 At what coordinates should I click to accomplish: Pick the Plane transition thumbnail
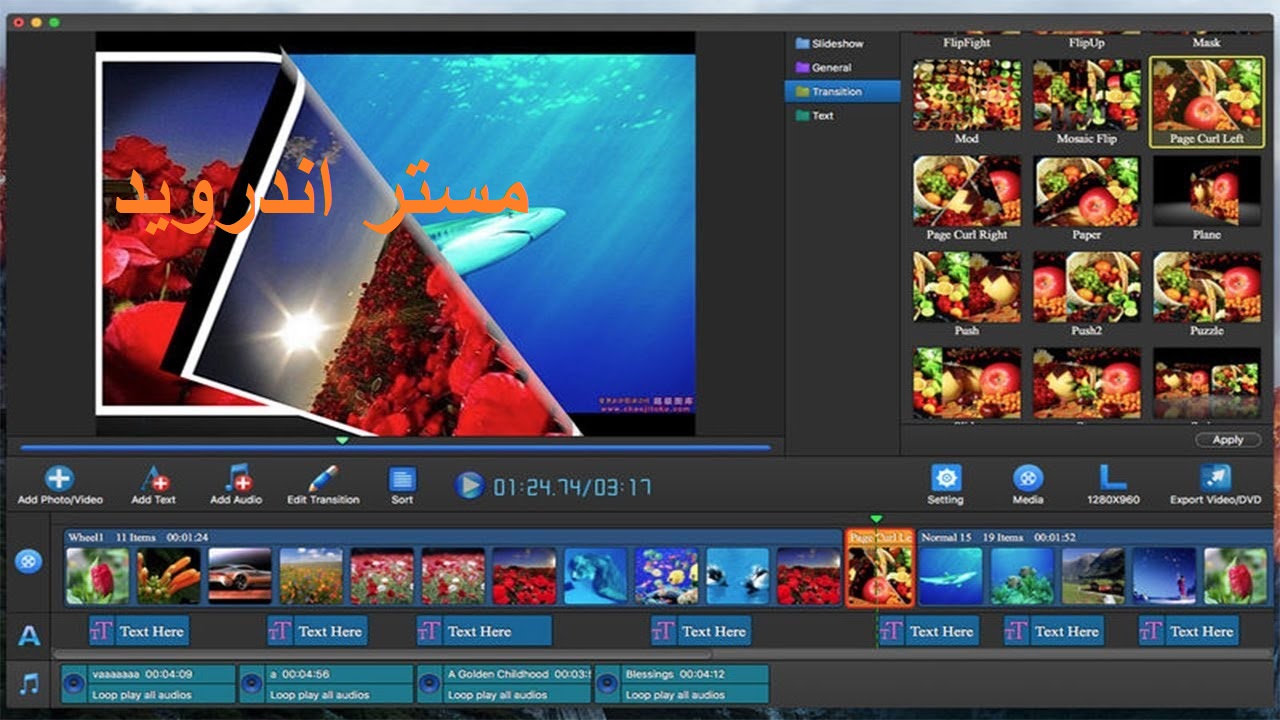1207,191
